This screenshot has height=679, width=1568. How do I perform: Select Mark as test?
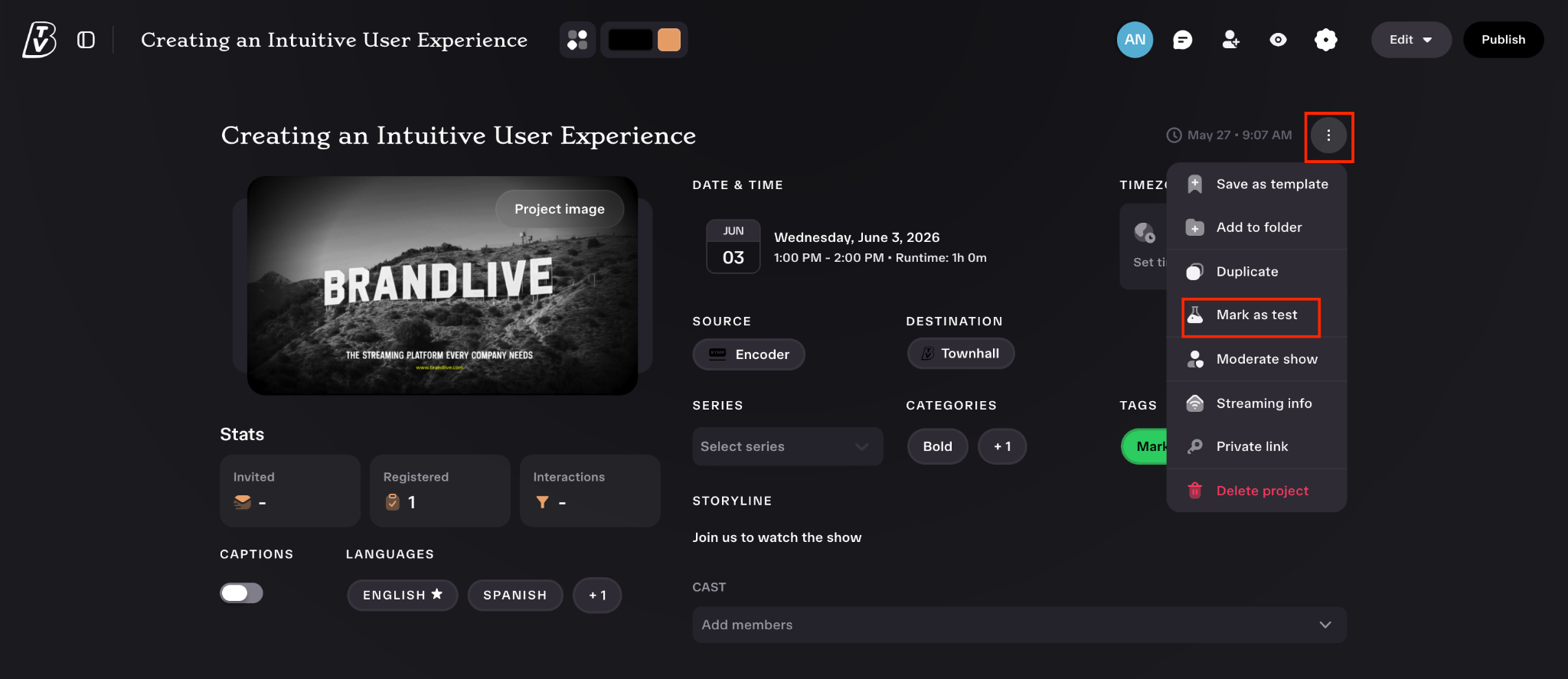tap(1256, 315)
